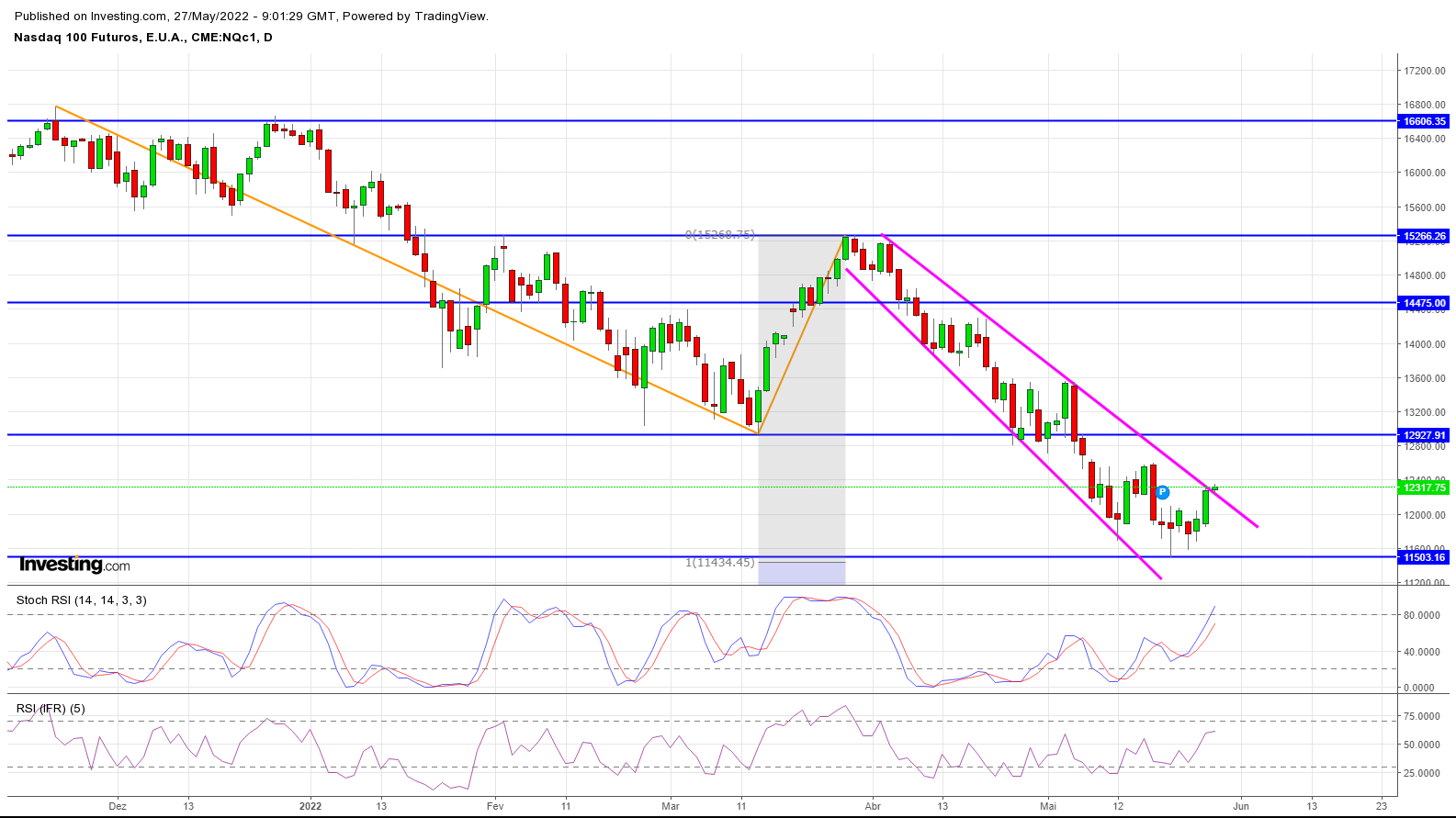Screen dimensions: 1456x818
Task: Select the 2022 date axis label
Action: (310, 806)
